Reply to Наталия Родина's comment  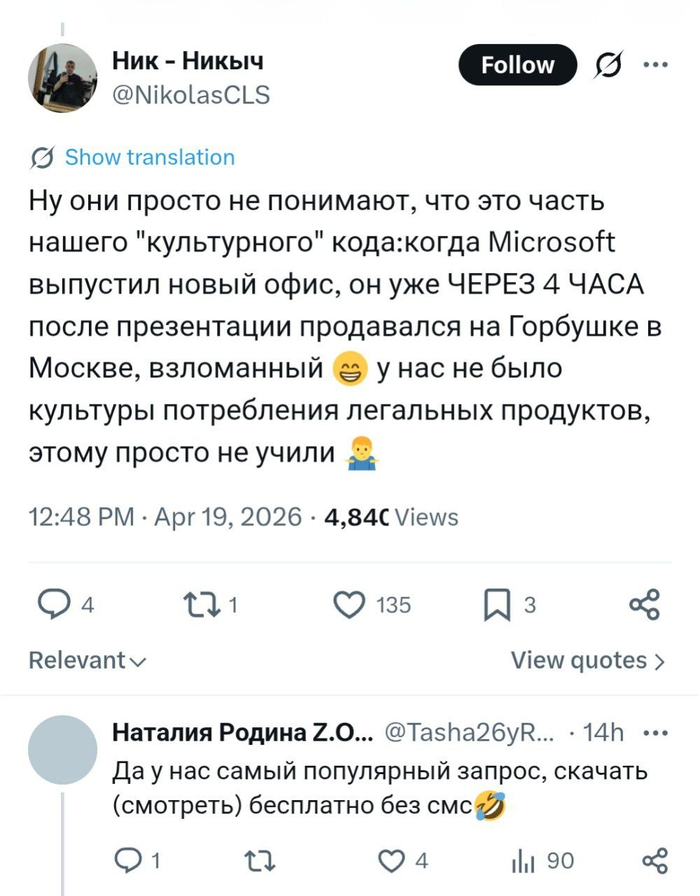coord(130,861)
